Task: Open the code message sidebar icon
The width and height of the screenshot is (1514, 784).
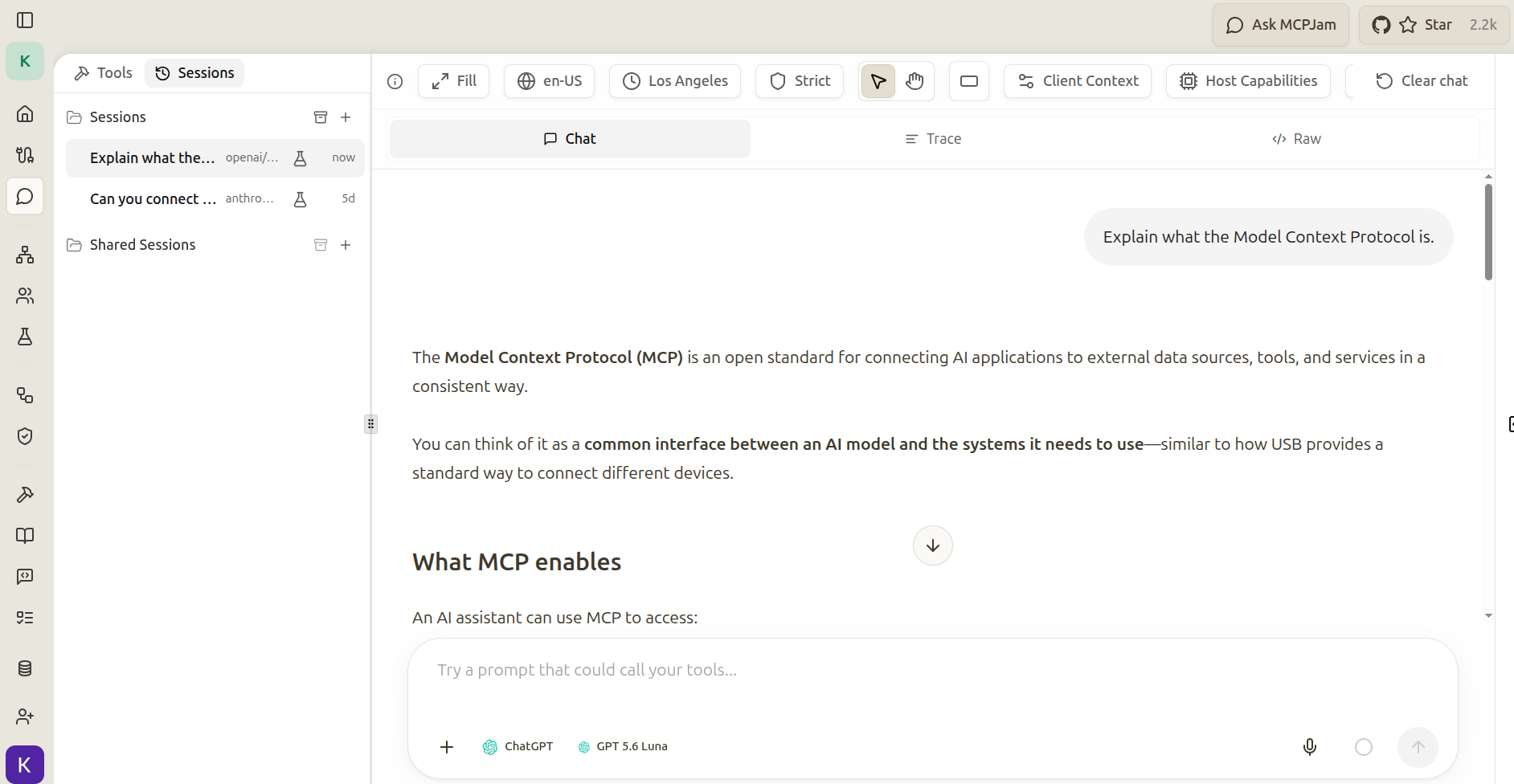Action: tap(25, 577)
